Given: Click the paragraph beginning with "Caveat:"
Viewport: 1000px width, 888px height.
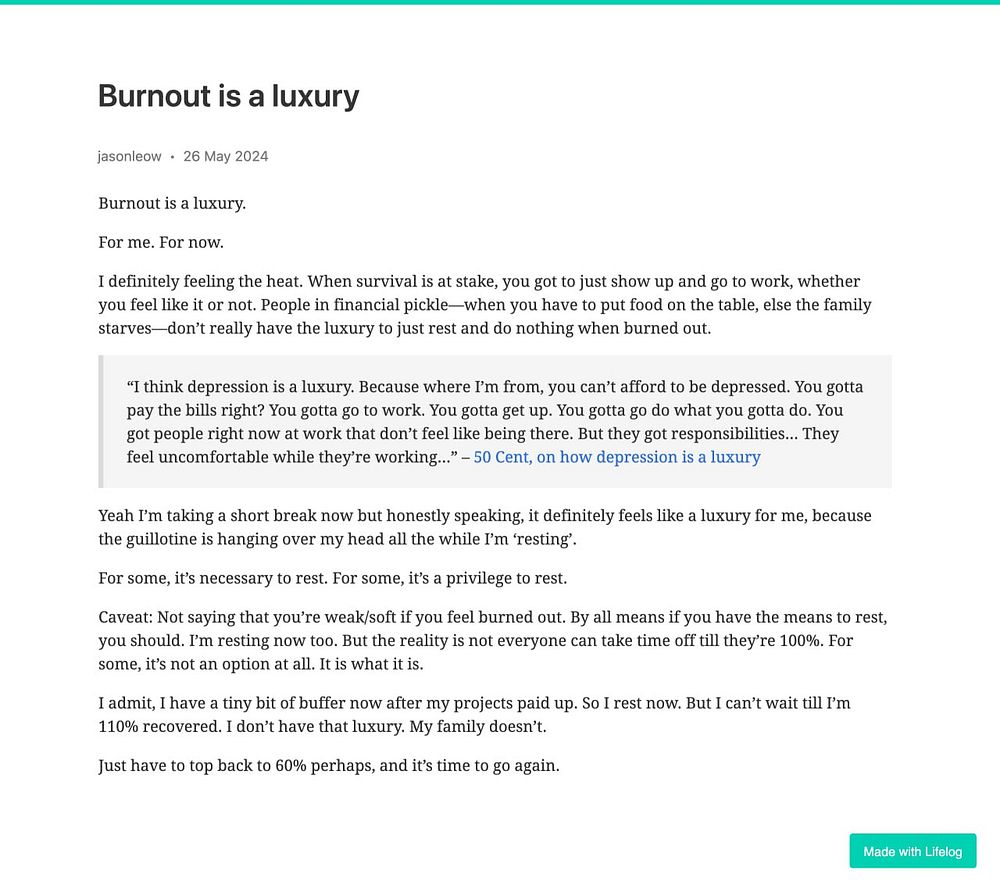Looking at the screenshot, I should click(492, 640).
